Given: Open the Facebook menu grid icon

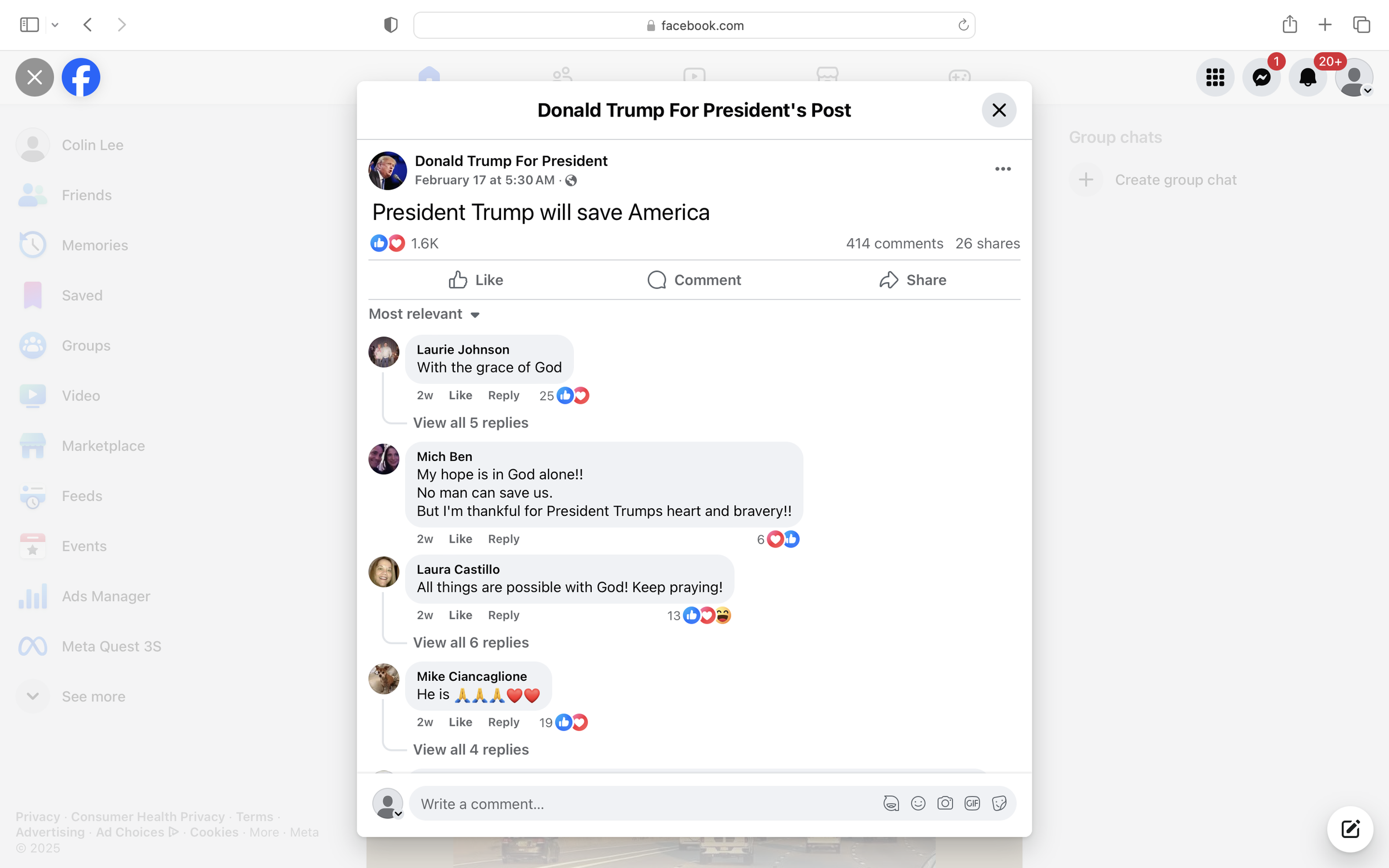Looking at the screenshot, I should pyautogui.click(x=1215, y=78).
